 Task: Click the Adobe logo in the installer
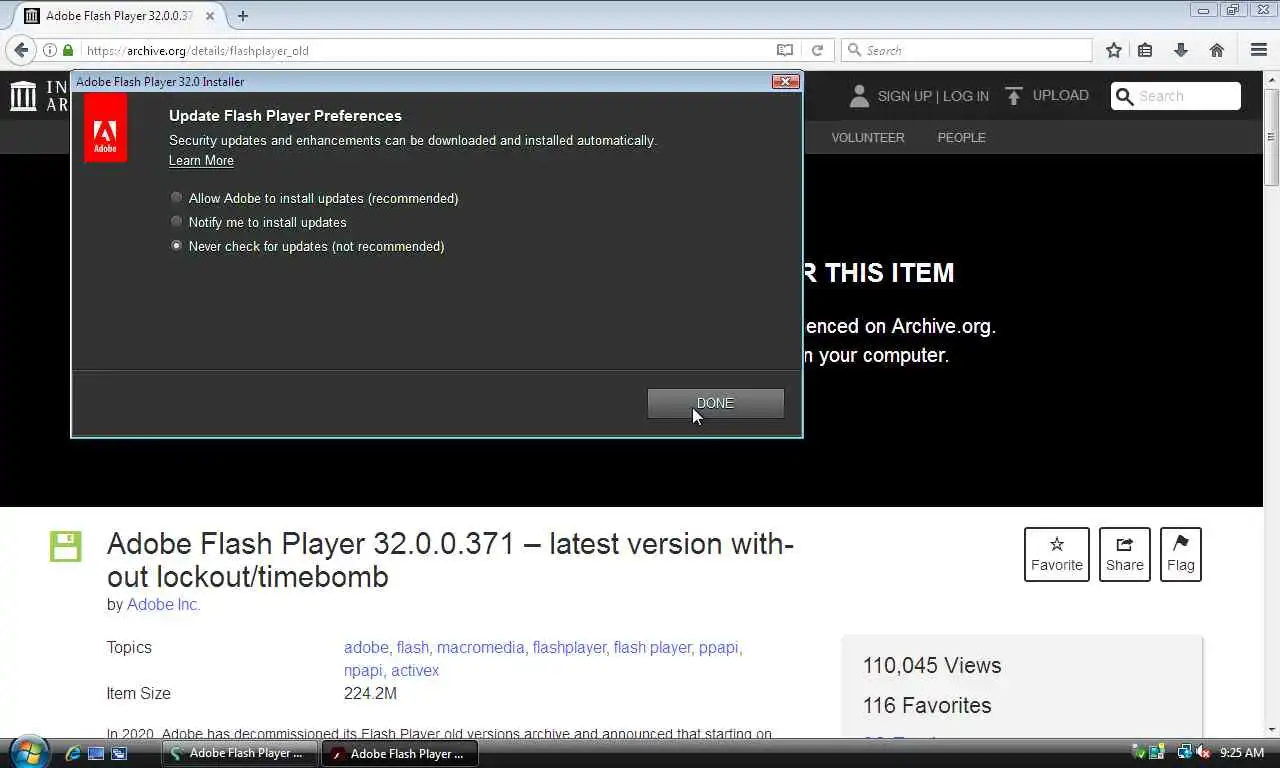pos(105,128)
